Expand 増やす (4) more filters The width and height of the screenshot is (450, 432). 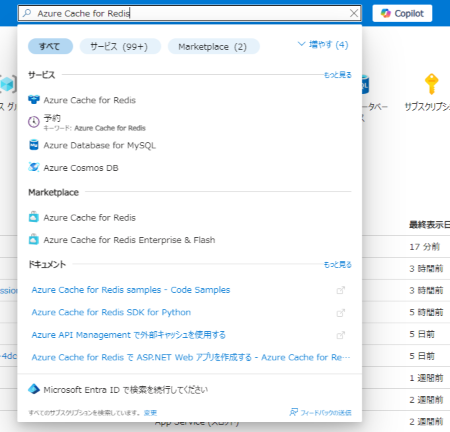click(323, 44)
